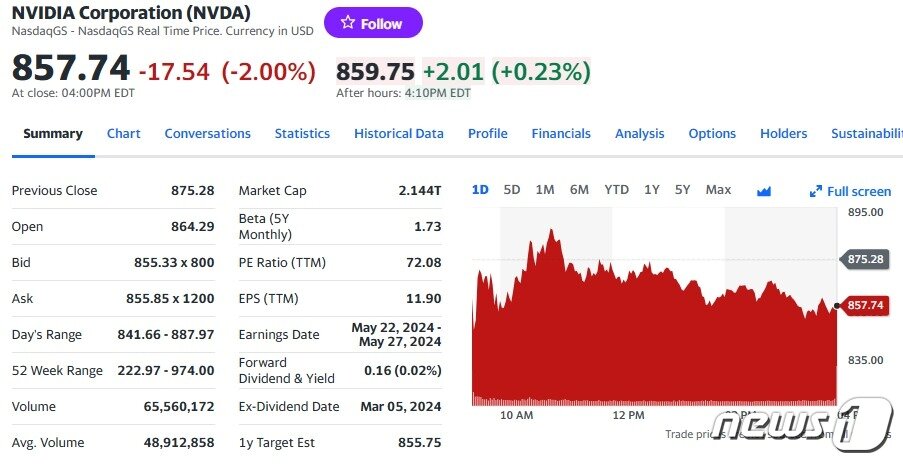Click the 875.28 previous close chart label
Screen dimensions: 903x464
[x=864, y=259]
